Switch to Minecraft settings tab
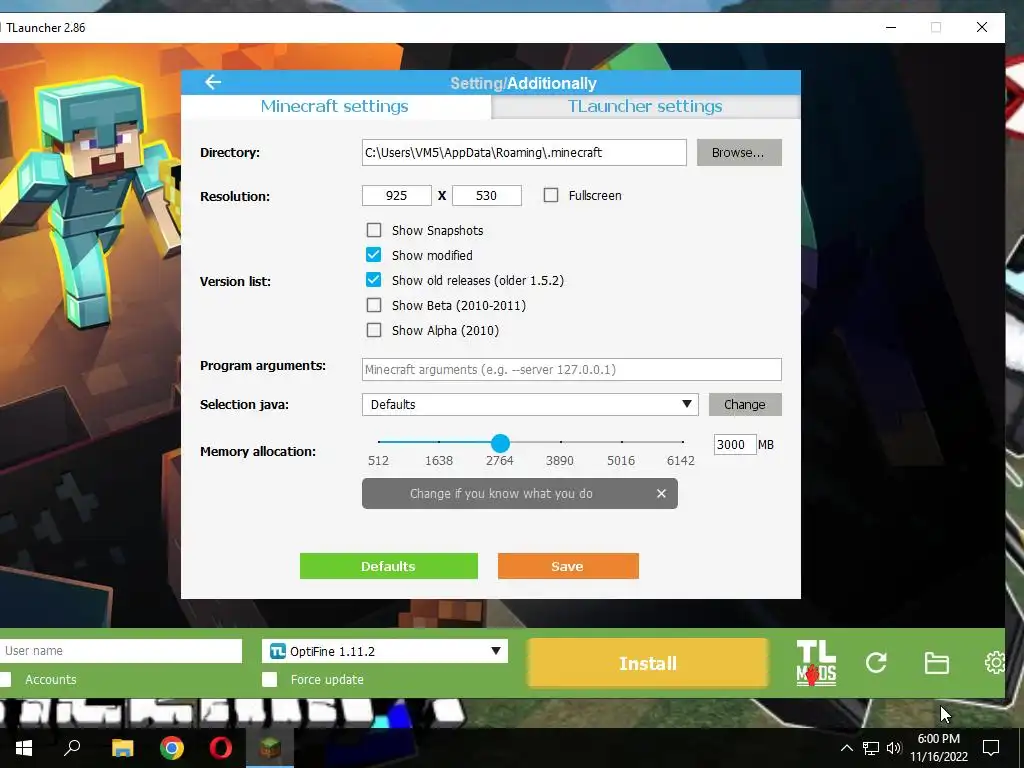This screenshot has height=768, width=1024. pos(335,106)
